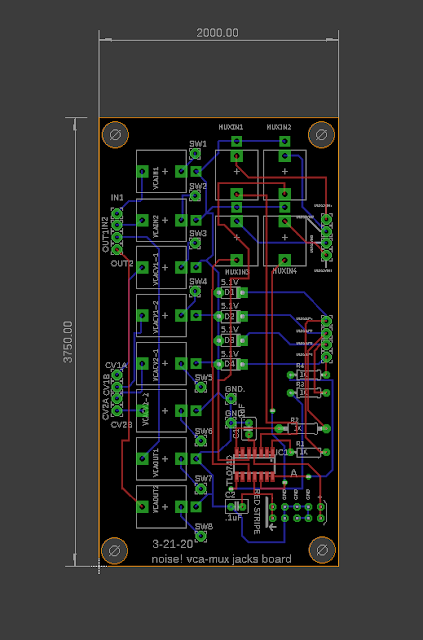Click the IN1 header label

pos(117,198)
